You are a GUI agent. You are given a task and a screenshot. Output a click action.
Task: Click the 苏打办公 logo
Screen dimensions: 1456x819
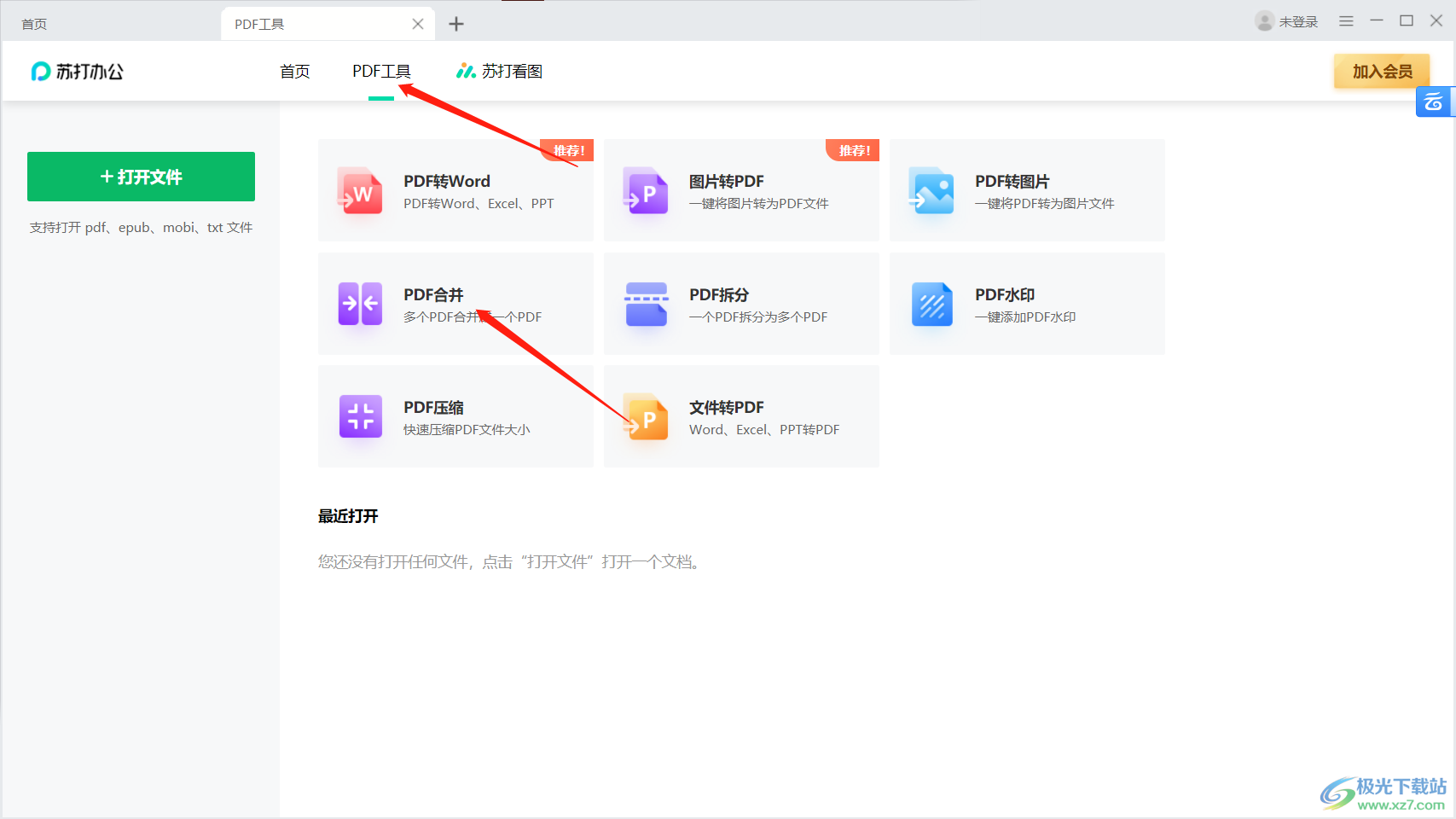point(78,72)
